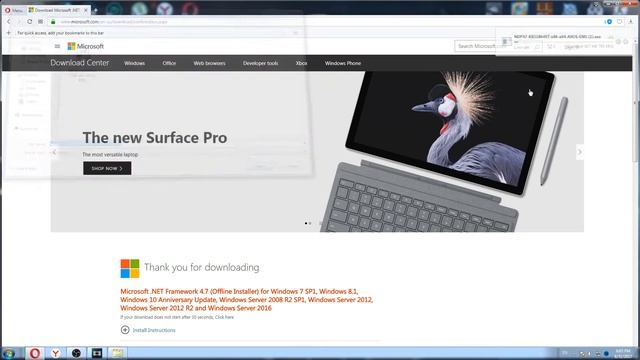Go back to previous page
Viewport: 640px width, 360px height.
[9, 22]
